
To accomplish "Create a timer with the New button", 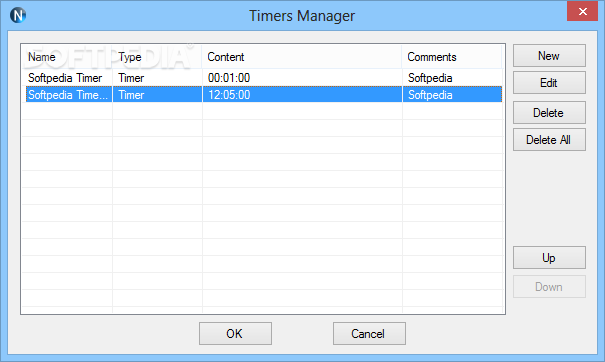I will [549, 56].
